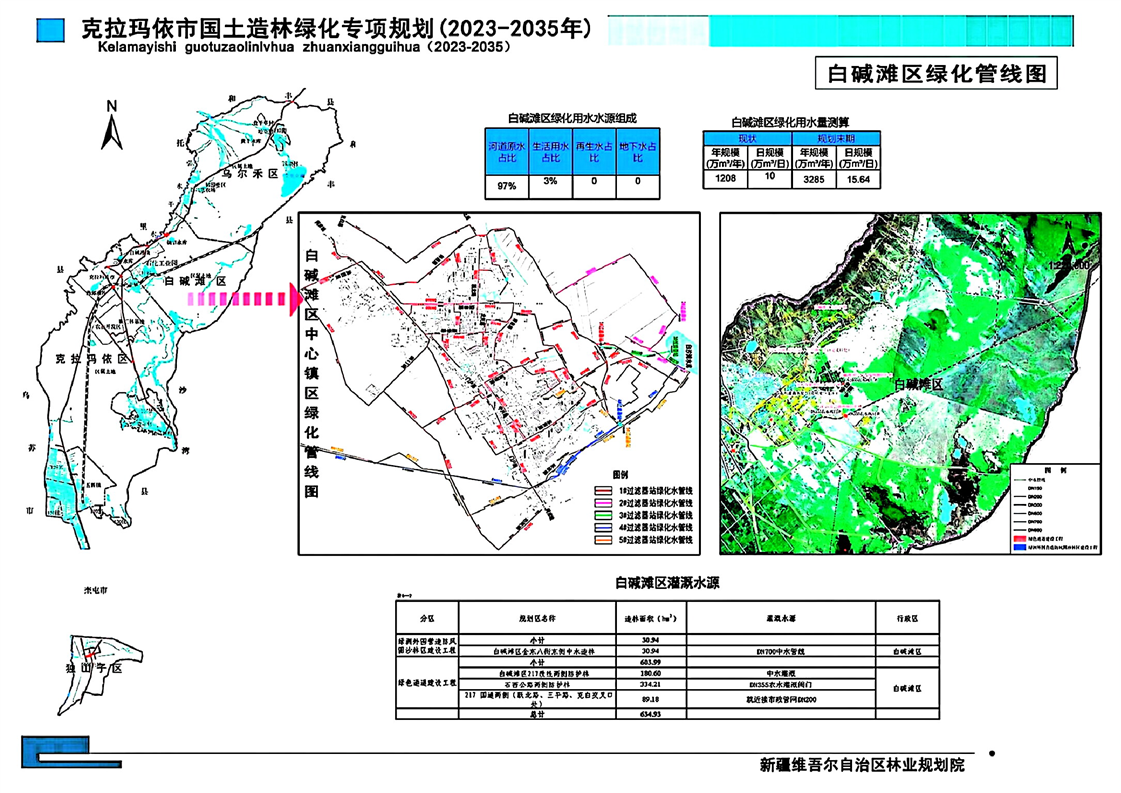Click the 白碱滩区 label on the satellite image
This screenshot has width=1121, height=793.
(x=919, y=384)
